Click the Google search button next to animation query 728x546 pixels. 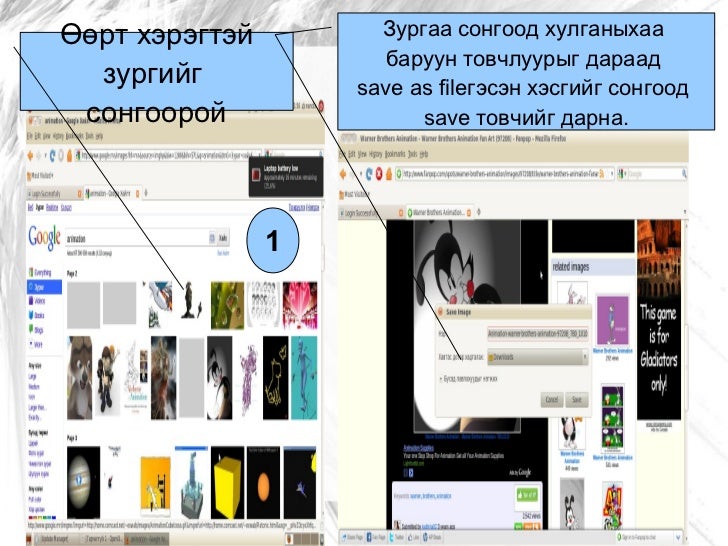click(x=223, y=238)
